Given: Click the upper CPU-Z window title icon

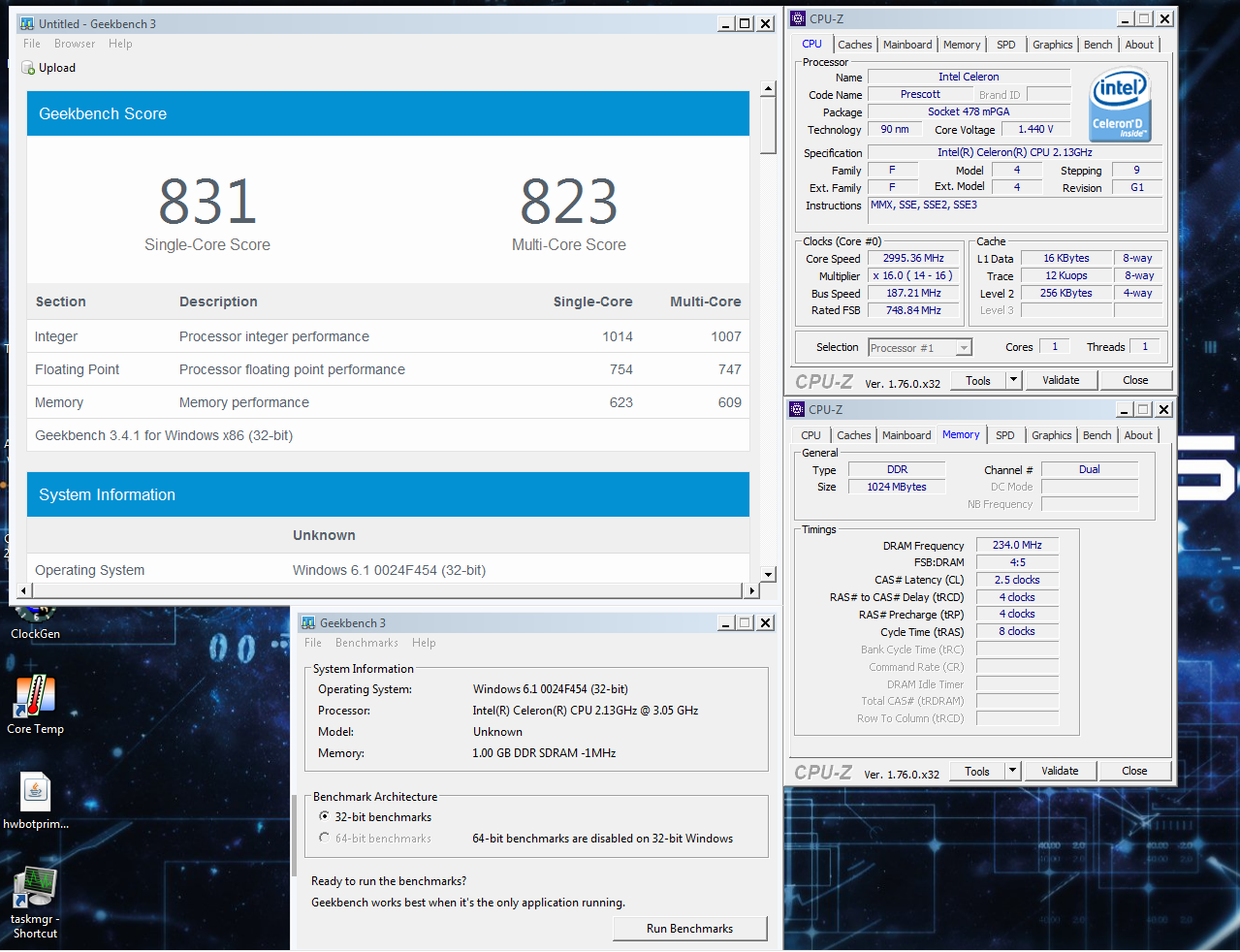Looking at the screenshot, I should point(798,18).
